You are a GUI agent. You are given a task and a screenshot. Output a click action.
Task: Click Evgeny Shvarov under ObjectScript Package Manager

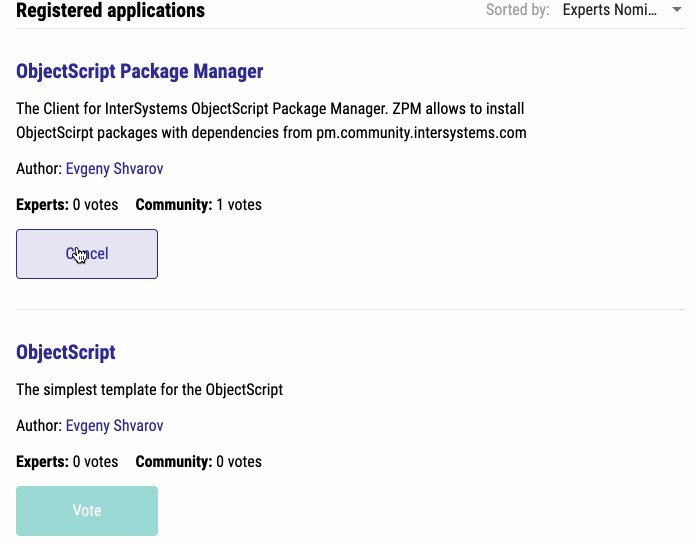tap(114, 169)
